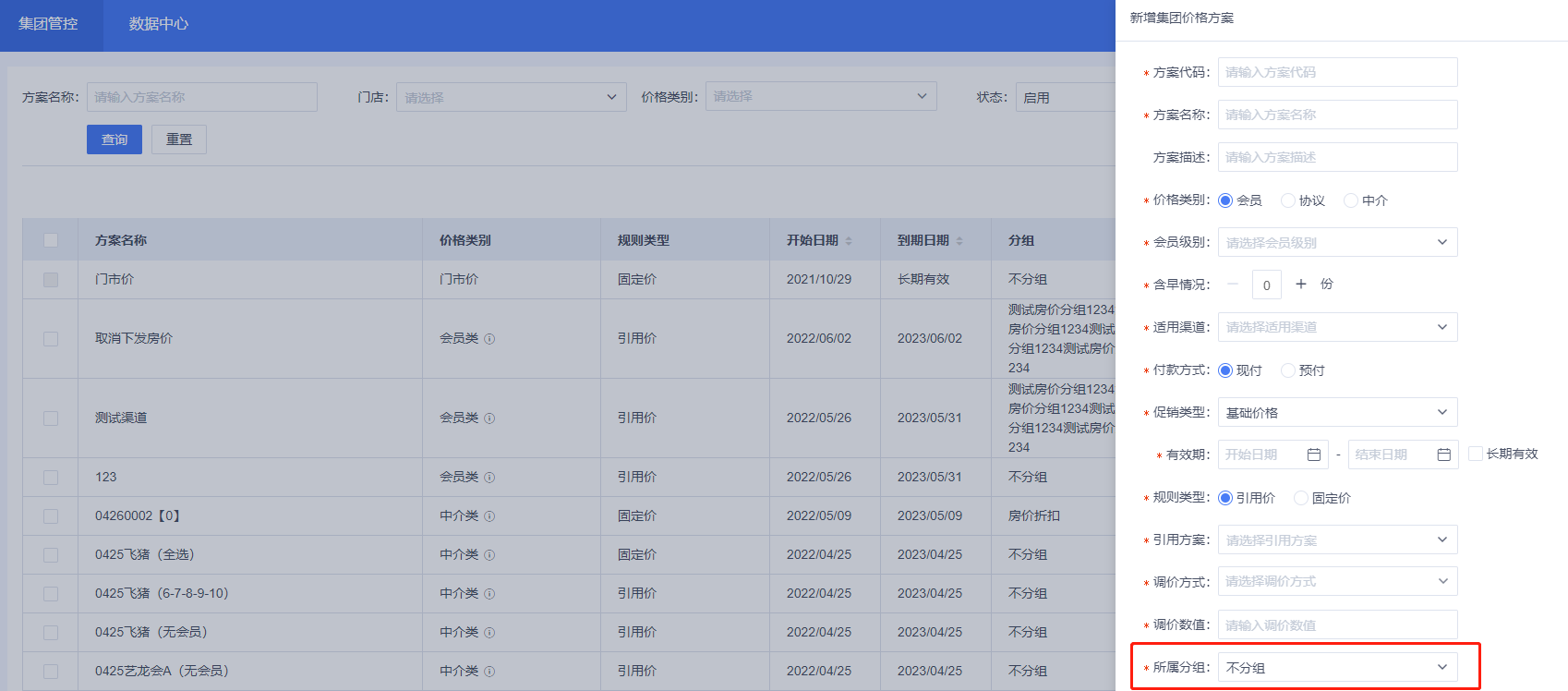Open the 适用渠道 dropdown
Viewport: 1568px width, 691px height.
pyautogui.click(x=1337, y=327)
